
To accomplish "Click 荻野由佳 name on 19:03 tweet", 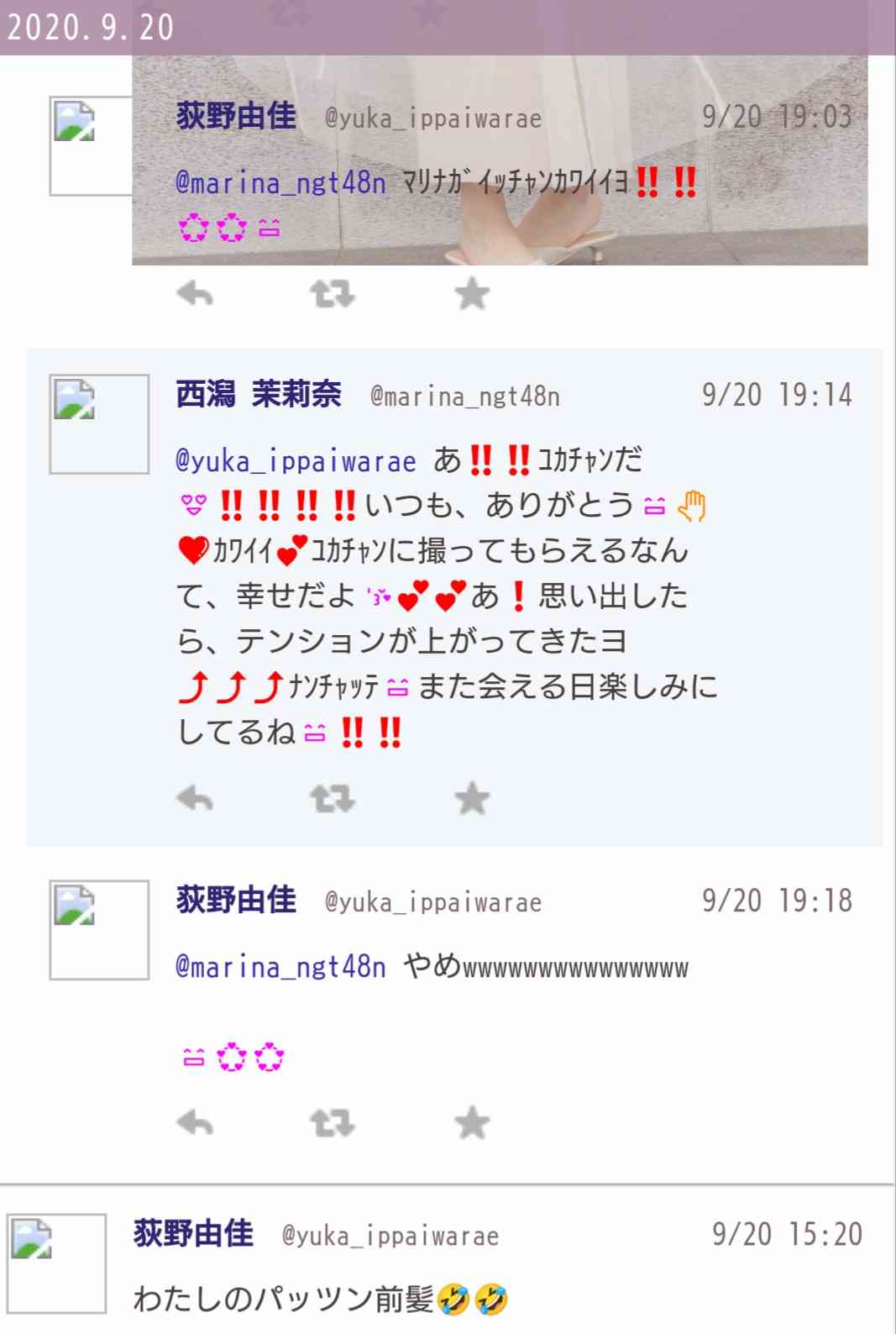I will click(236, 116).
